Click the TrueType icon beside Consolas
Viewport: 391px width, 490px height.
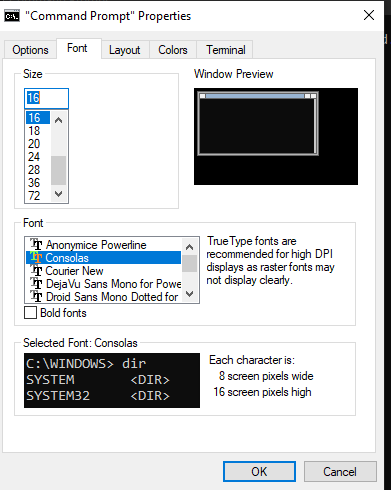(36, 257)
